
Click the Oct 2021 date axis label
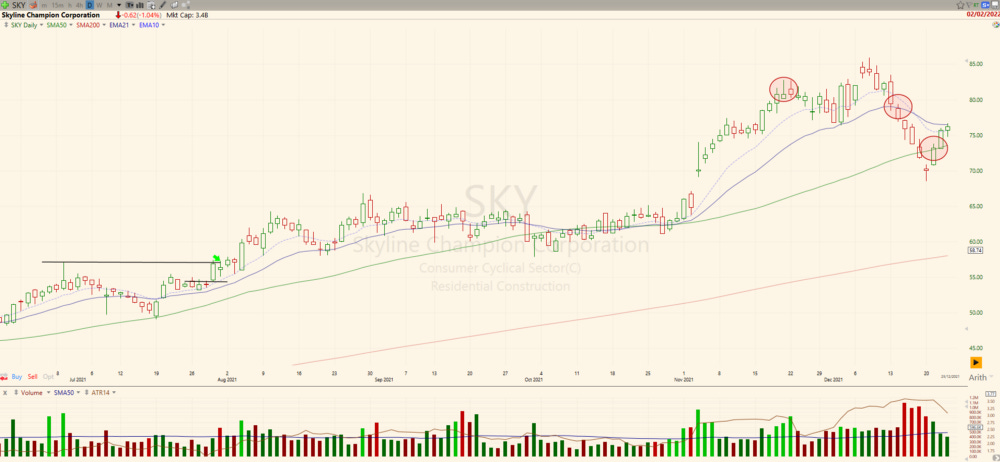(534, 380)
